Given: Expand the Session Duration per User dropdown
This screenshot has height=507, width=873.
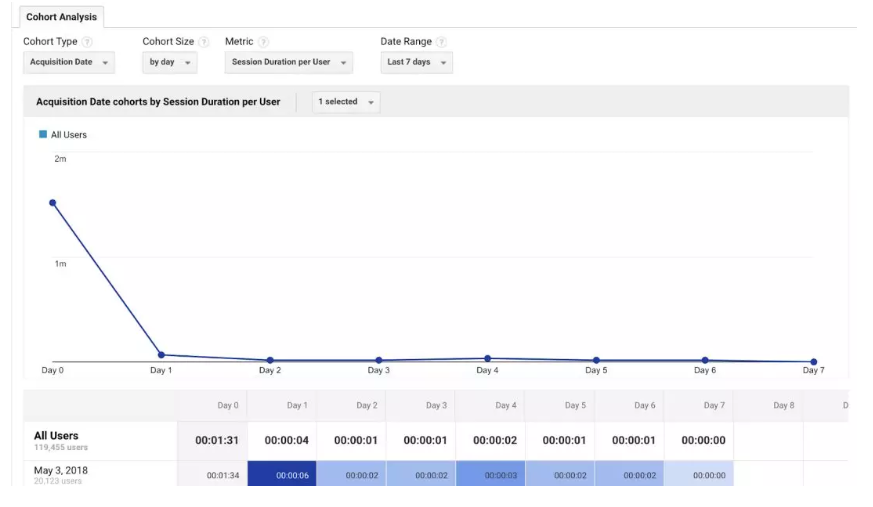Looking at the screenshot, I should pyautogui.click(x=289, y=62).
